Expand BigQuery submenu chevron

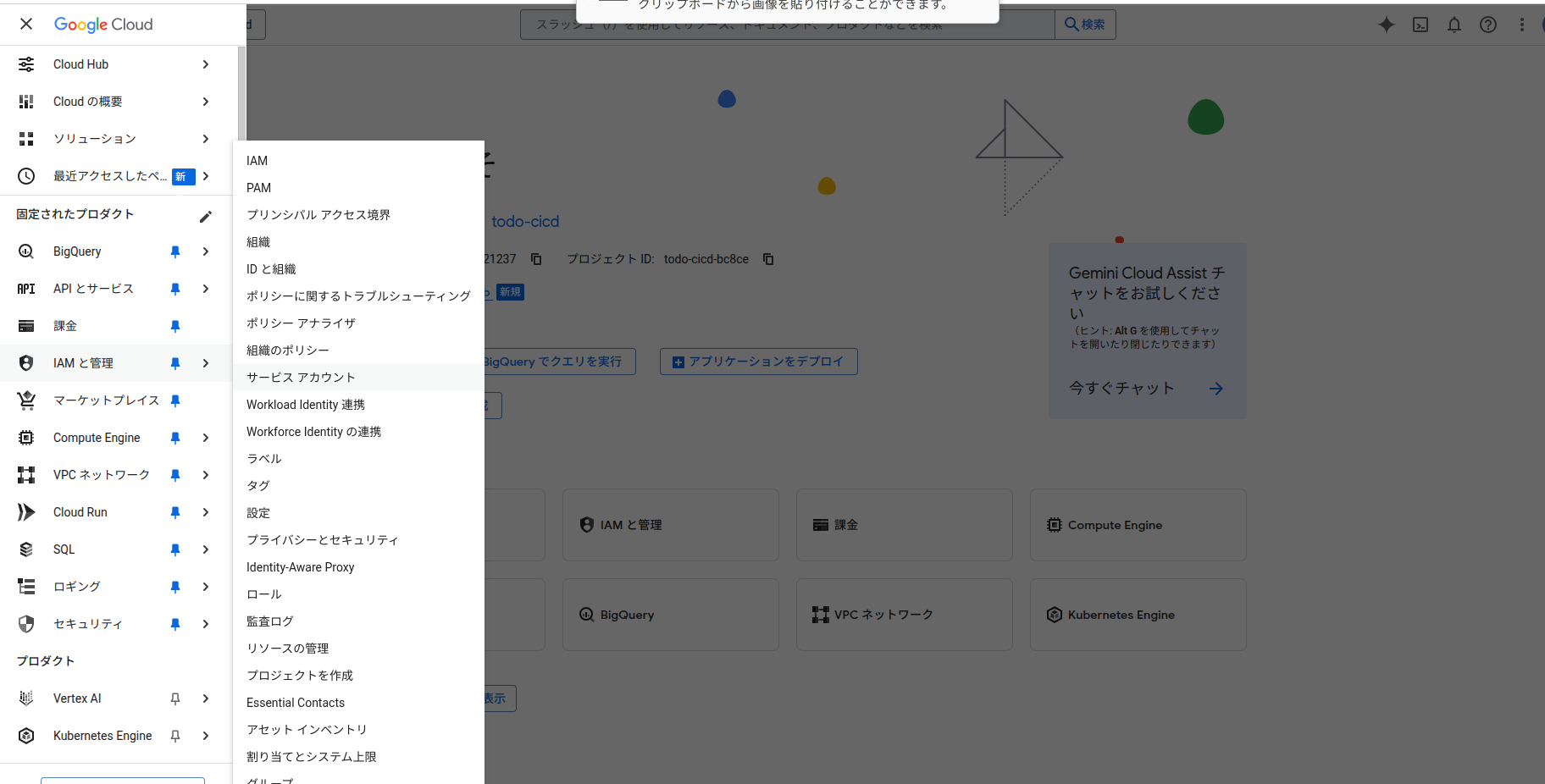[x=206, y=251]
